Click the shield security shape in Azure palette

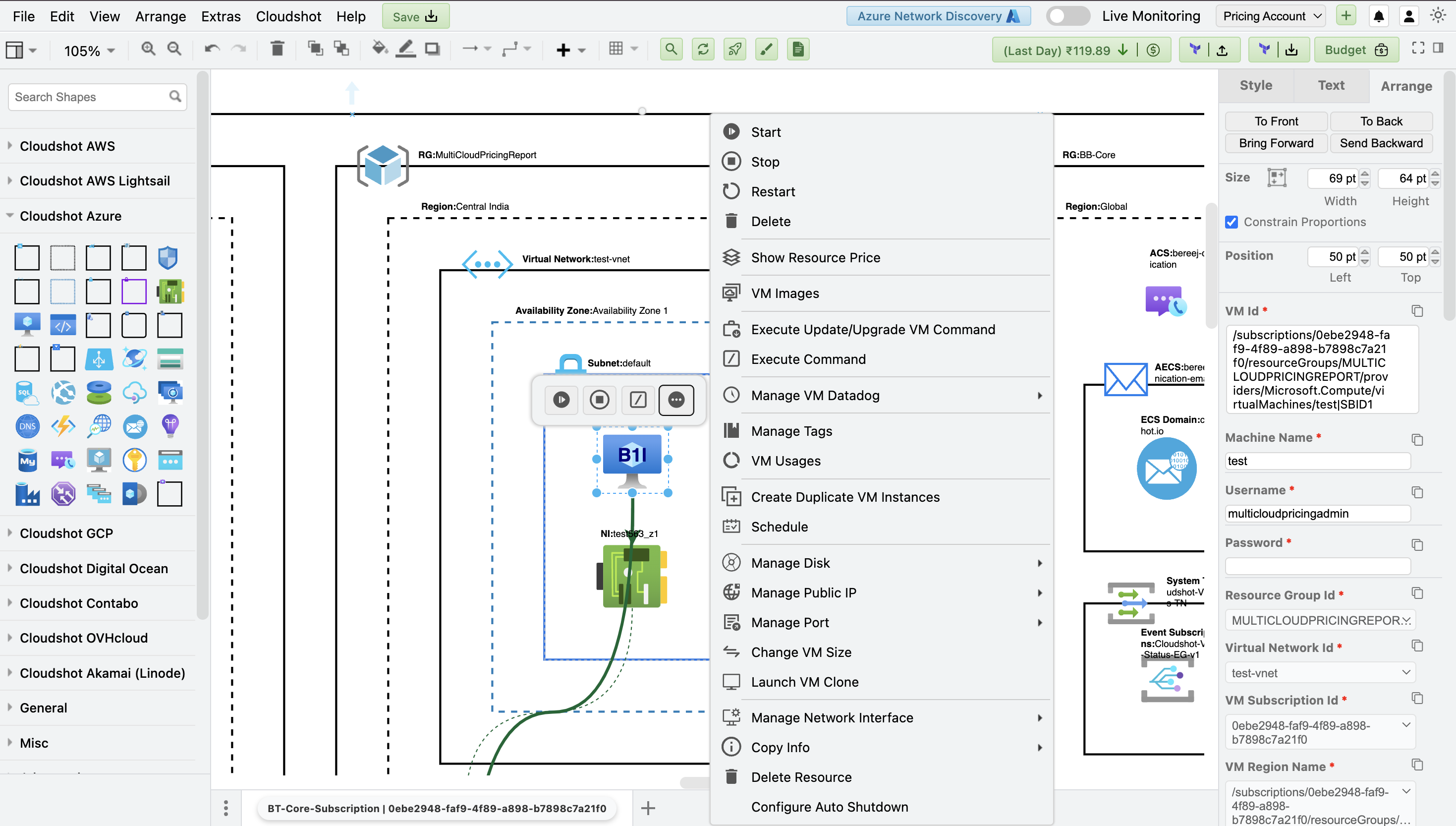tap(168, 258)
